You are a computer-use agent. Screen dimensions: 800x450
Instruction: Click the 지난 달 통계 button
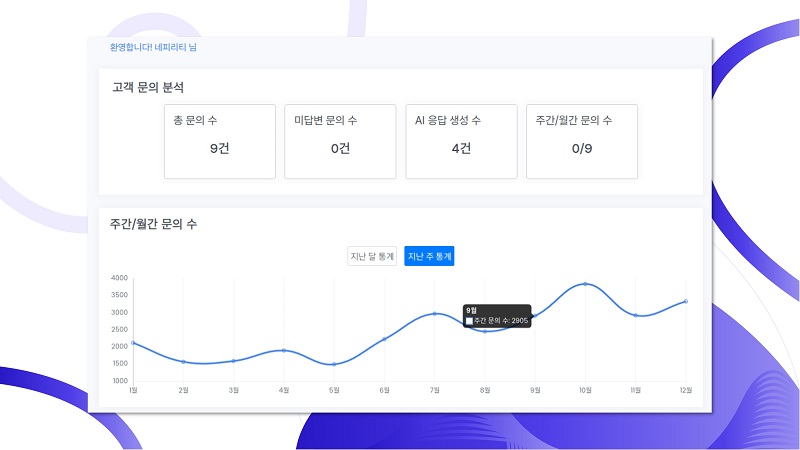372,257
